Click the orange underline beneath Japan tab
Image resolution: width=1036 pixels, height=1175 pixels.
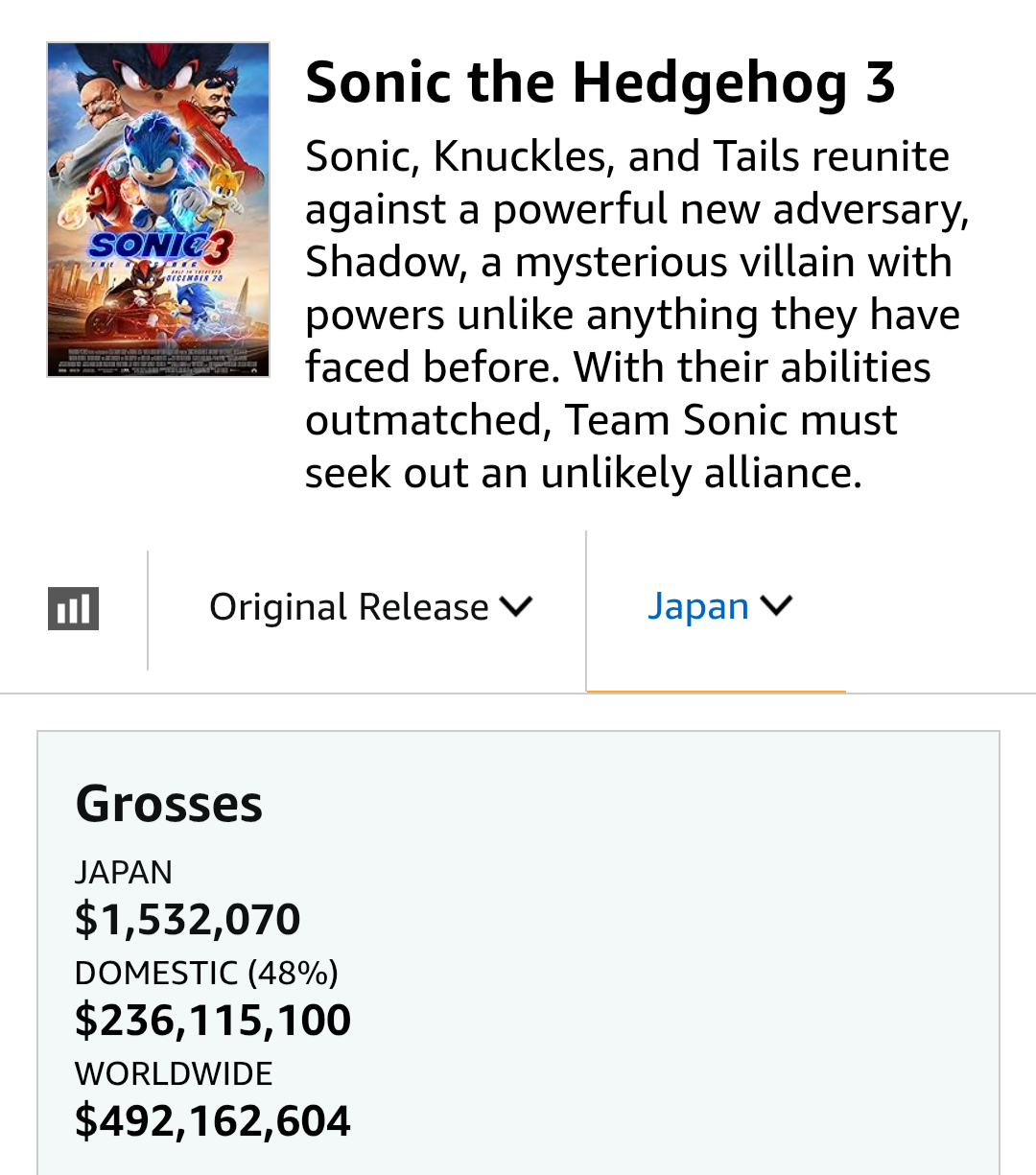click(x=716, y=691)
